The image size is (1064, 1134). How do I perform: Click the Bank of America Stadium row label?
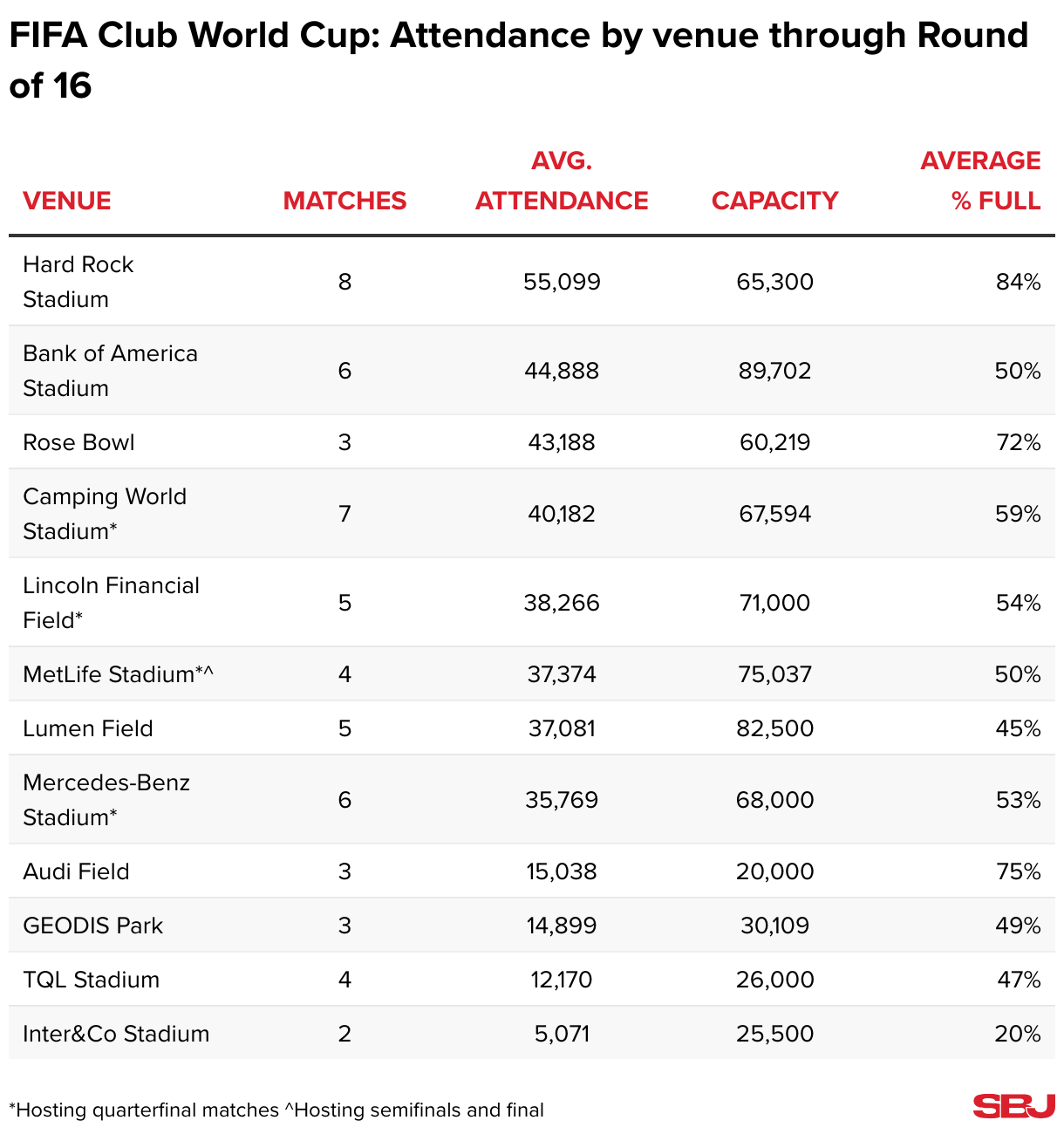coord(110,371)
